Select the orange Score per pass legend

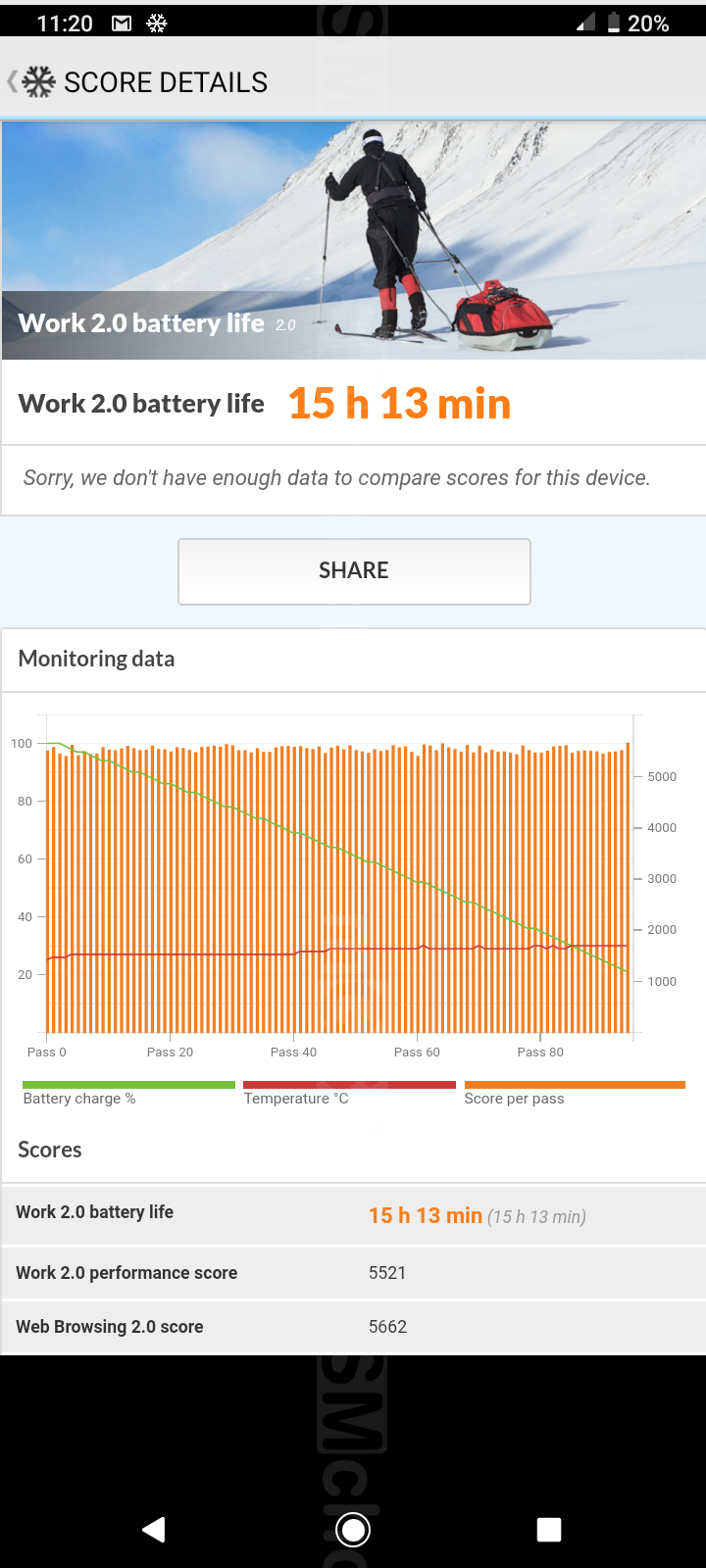click(574, 1093)
